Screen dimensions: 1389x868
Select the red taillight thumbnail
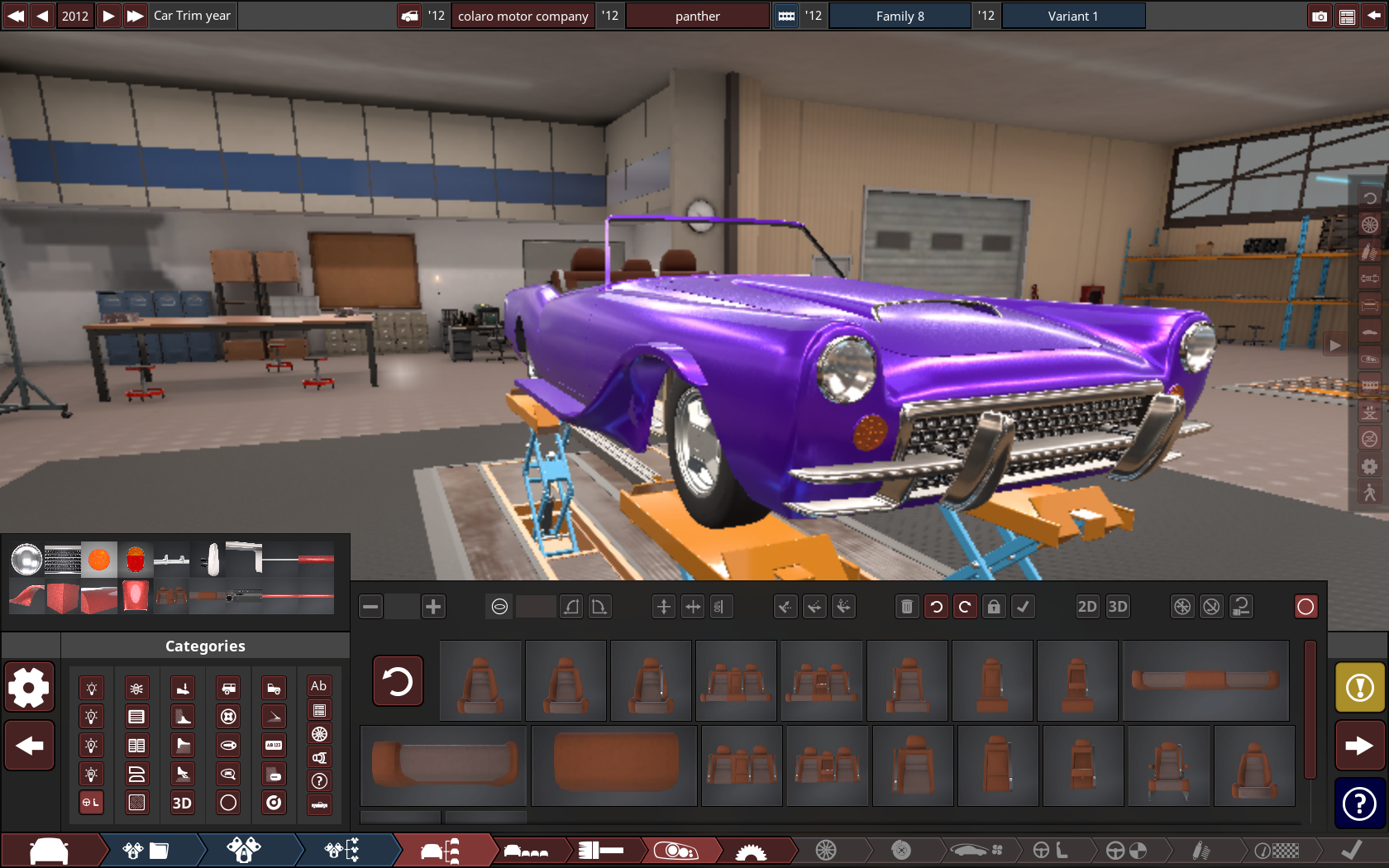(x=136, y=560)
